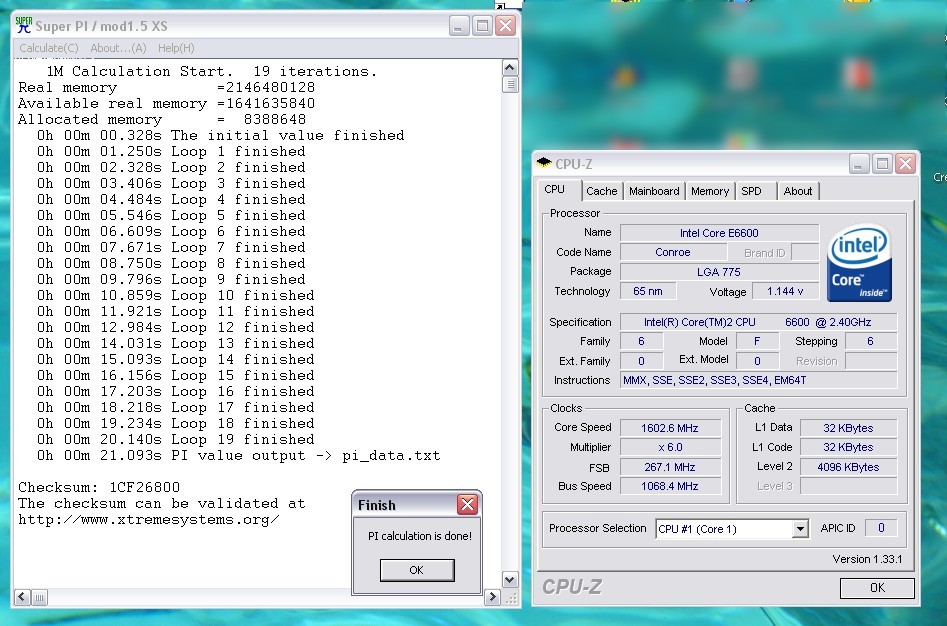Viewport: 947px width, 626px height.
Task: Click the 'http://www.xtremesystems.org/' text in Super PI
Action: [x=149, y=520]
